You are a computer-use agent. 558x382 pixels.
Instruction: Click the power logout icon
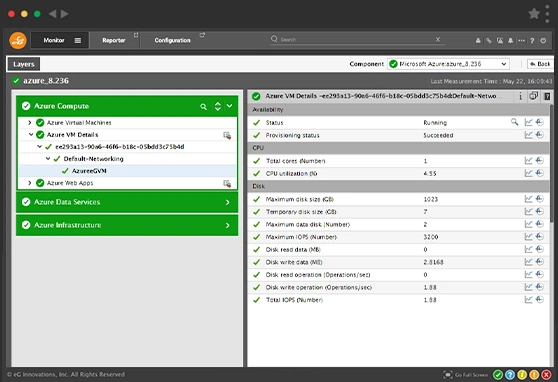(543, 41)
